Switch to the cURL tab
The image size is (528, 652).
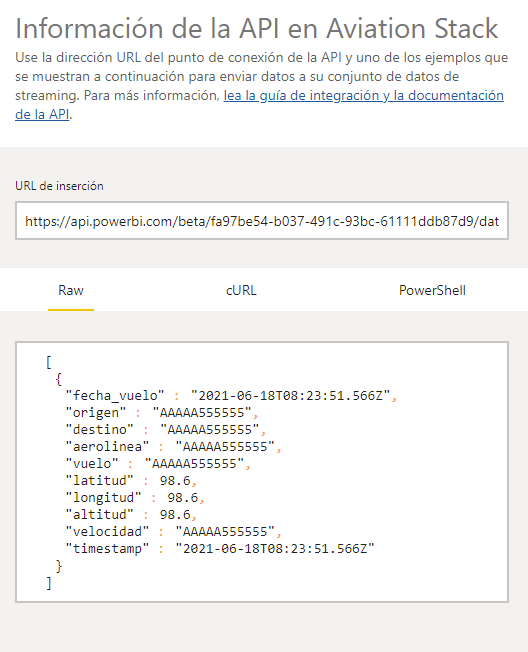pyautogui.click(x=241, y=290)
